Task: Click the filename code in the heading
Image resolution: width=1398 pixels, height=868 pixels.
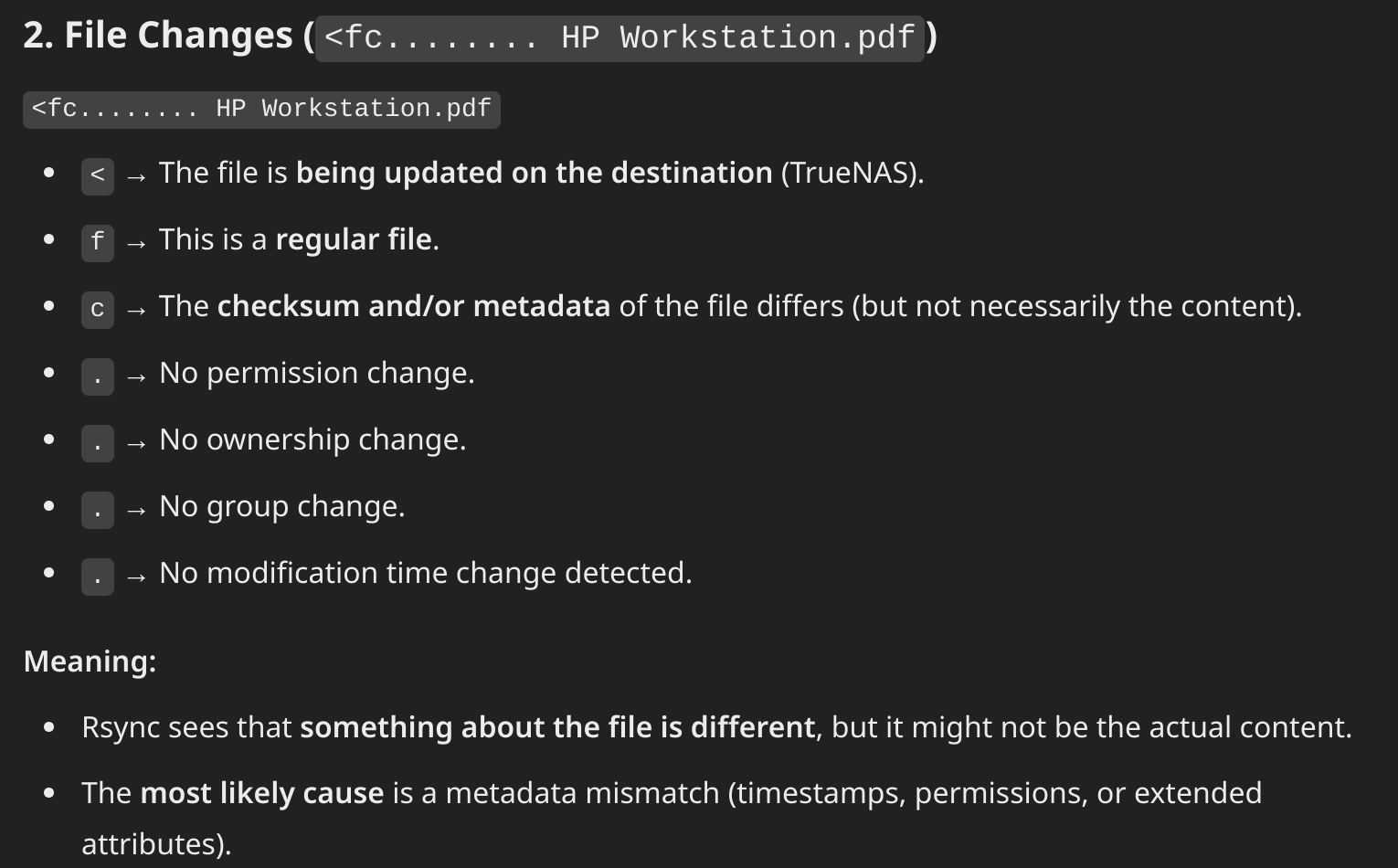Action: [x=620, y=38]
